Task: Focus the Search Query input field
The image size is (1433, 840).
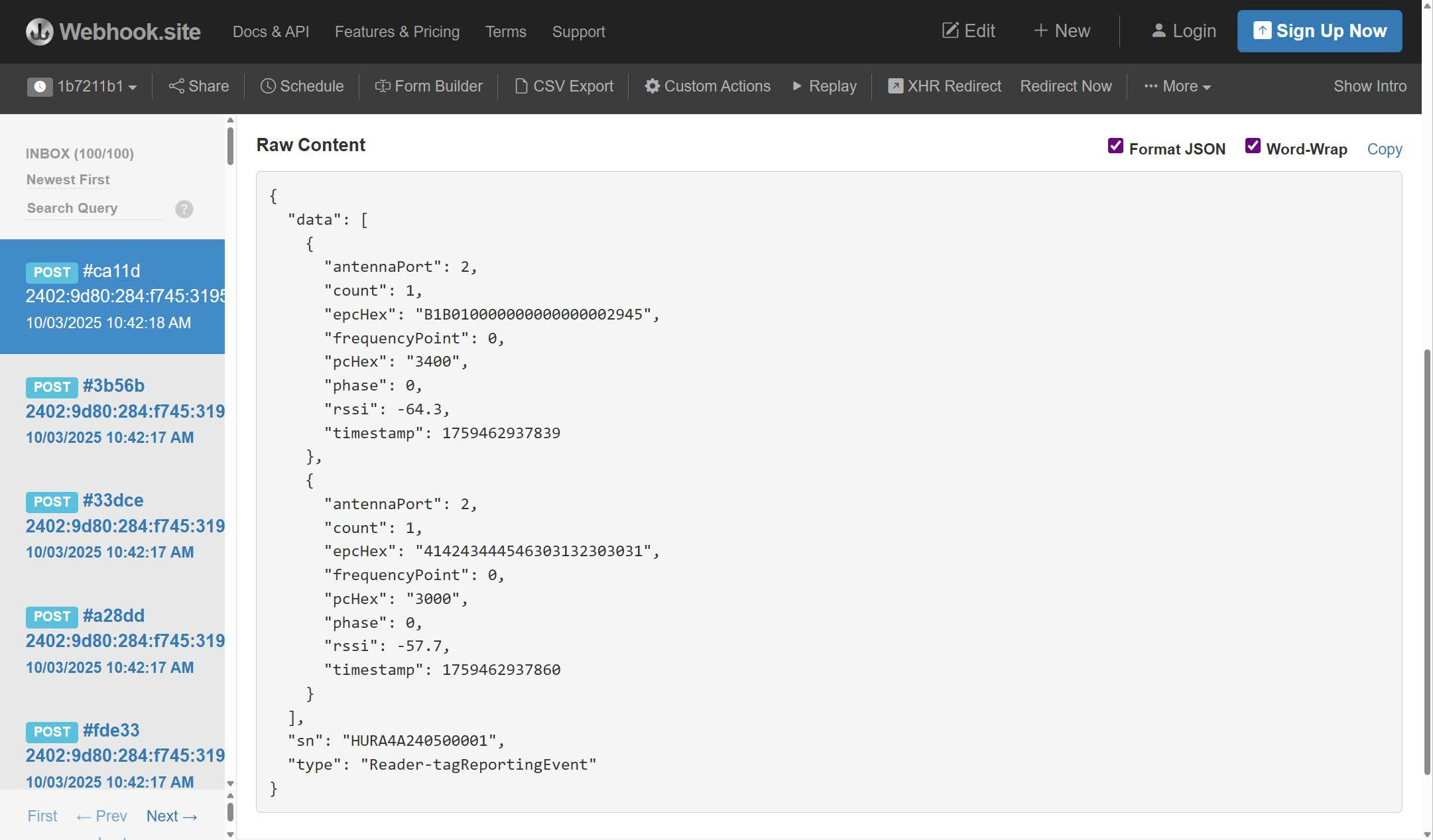Action: [x=93, y=208]
